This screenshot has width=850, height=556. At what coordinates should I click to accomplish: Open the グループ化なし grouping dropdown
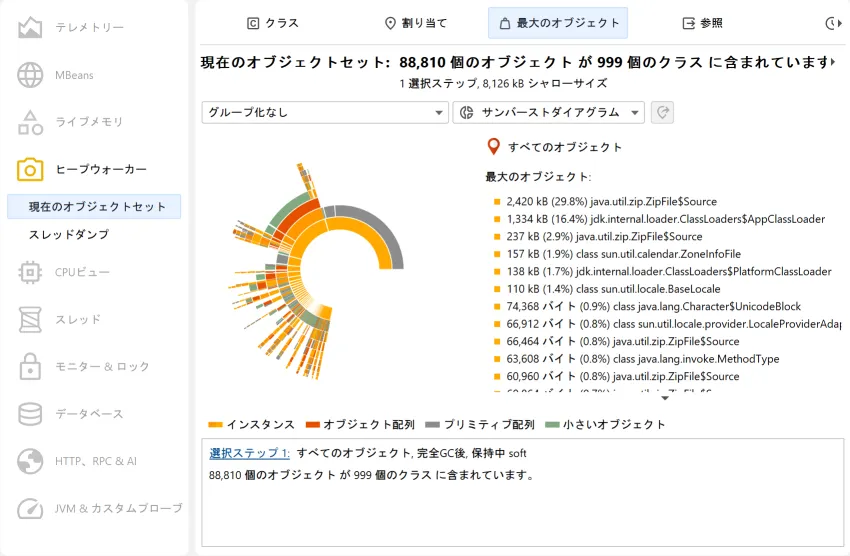pyautogui.click(x=325, y=112)
